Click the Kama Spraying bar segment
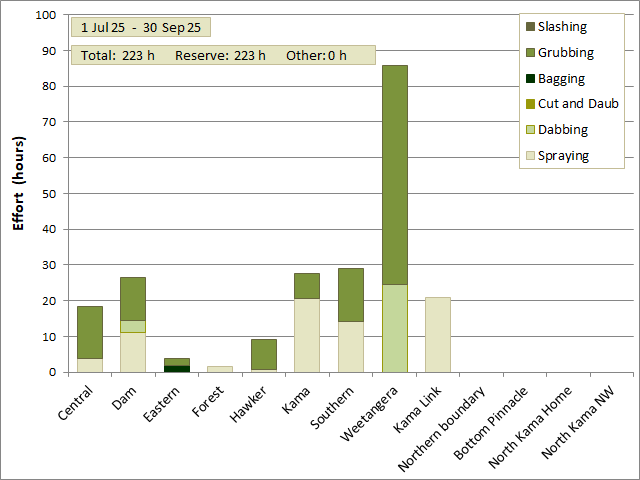 click(307, 336)
